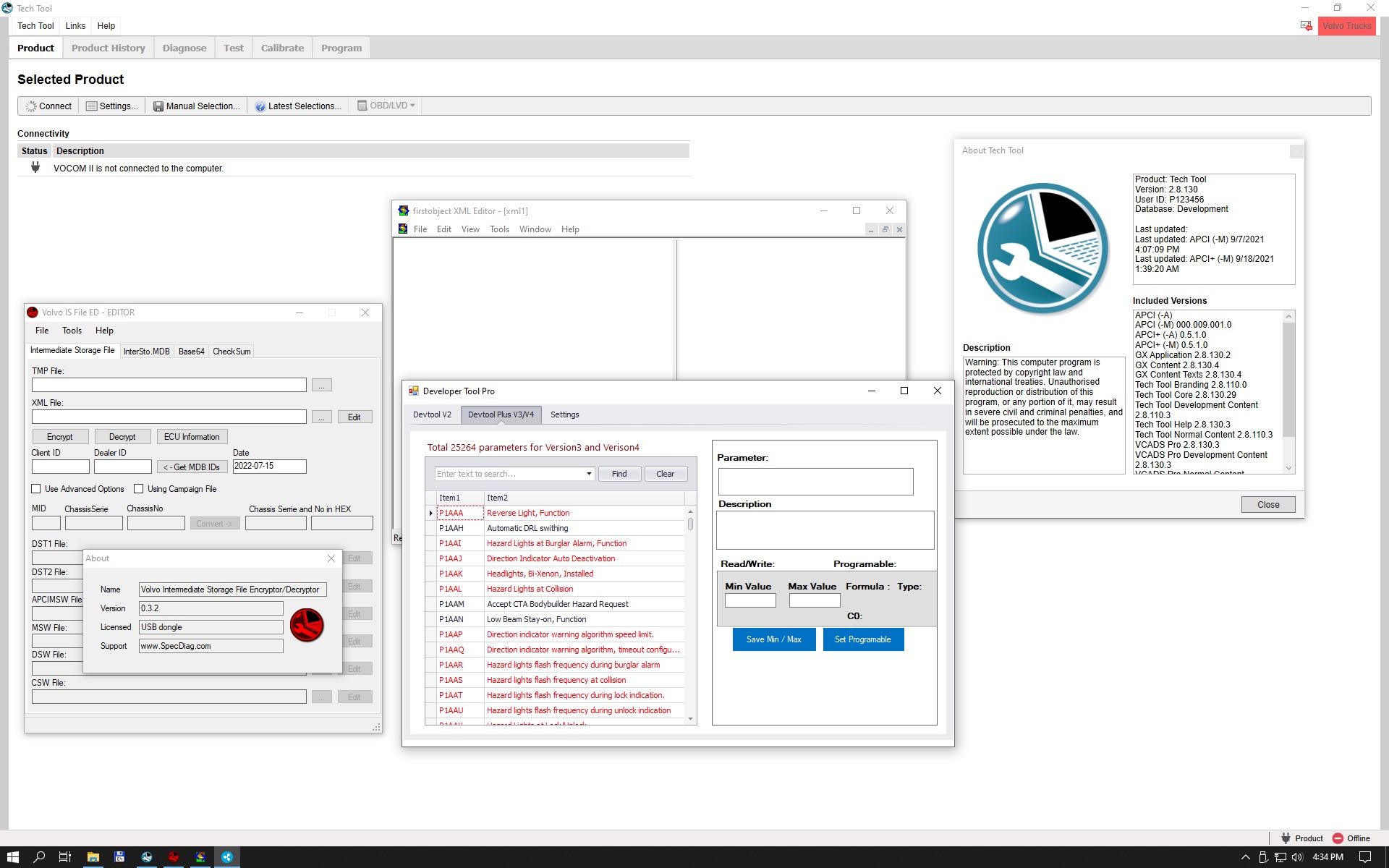Click the Settings list icon in toolbar
This screenshot has width=1389, height=868.
pyautogui.click(x=91, y=106)
